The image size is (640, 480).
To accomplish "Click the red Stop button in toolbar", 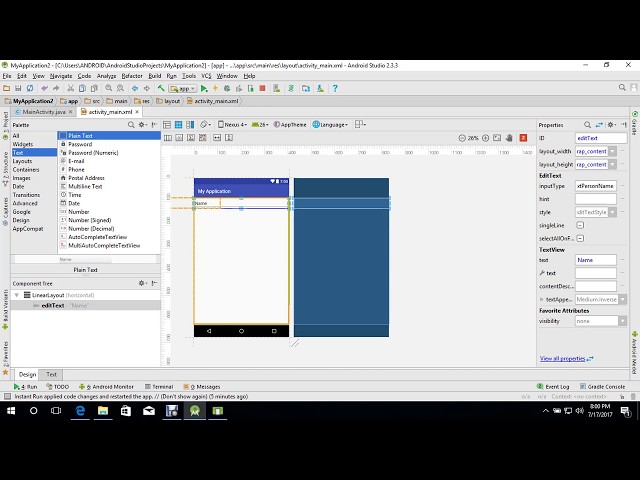I will point(262,88).
